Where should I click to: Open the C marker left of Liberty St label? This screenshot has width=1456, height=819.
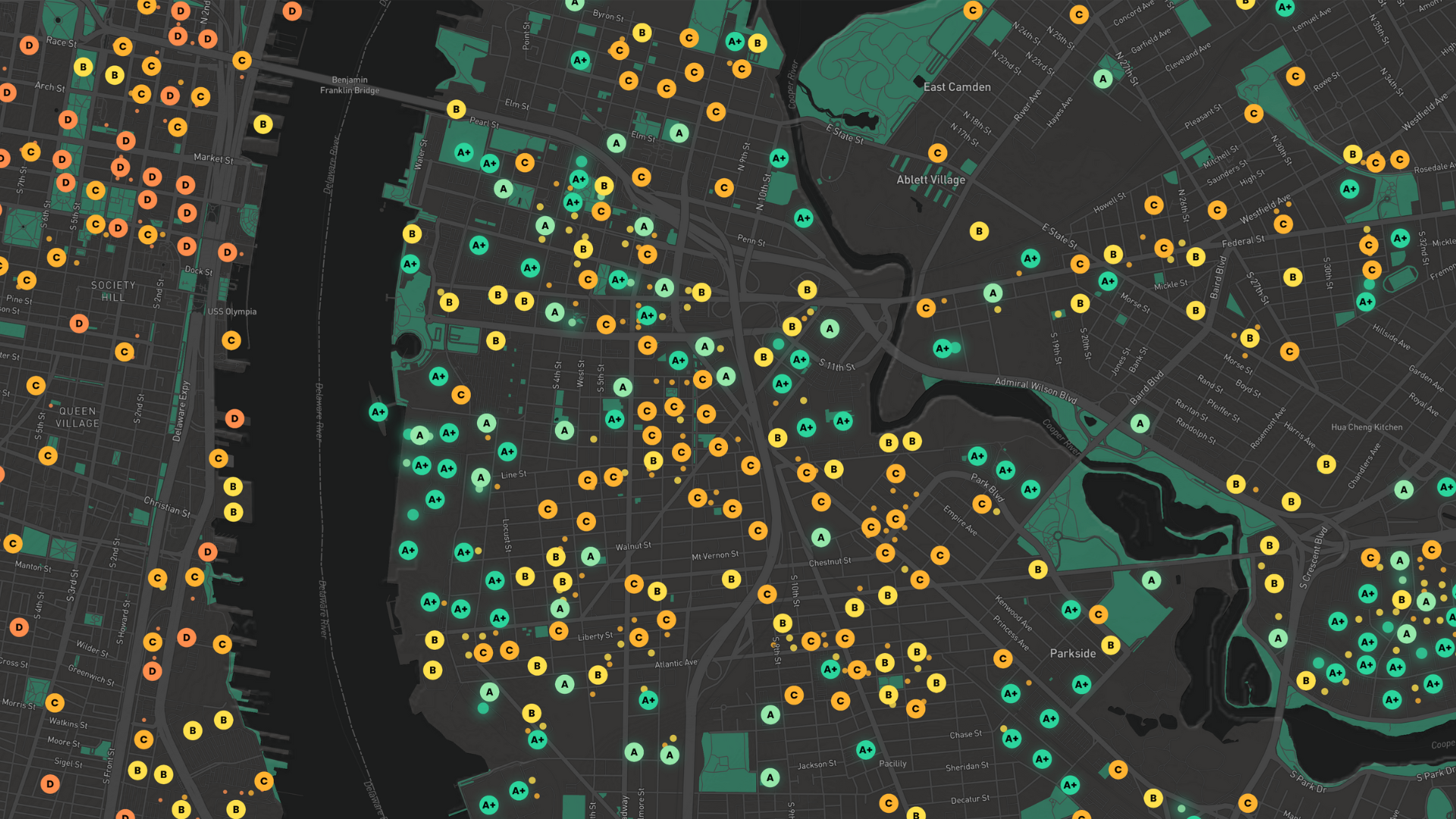[x=559, y=631]
